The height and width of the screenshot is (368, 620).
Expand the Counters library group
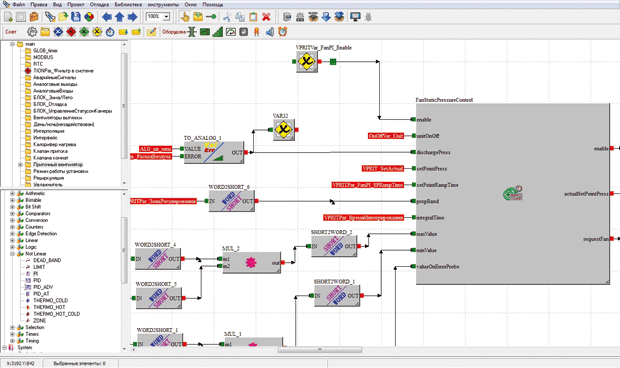[12, 227]
